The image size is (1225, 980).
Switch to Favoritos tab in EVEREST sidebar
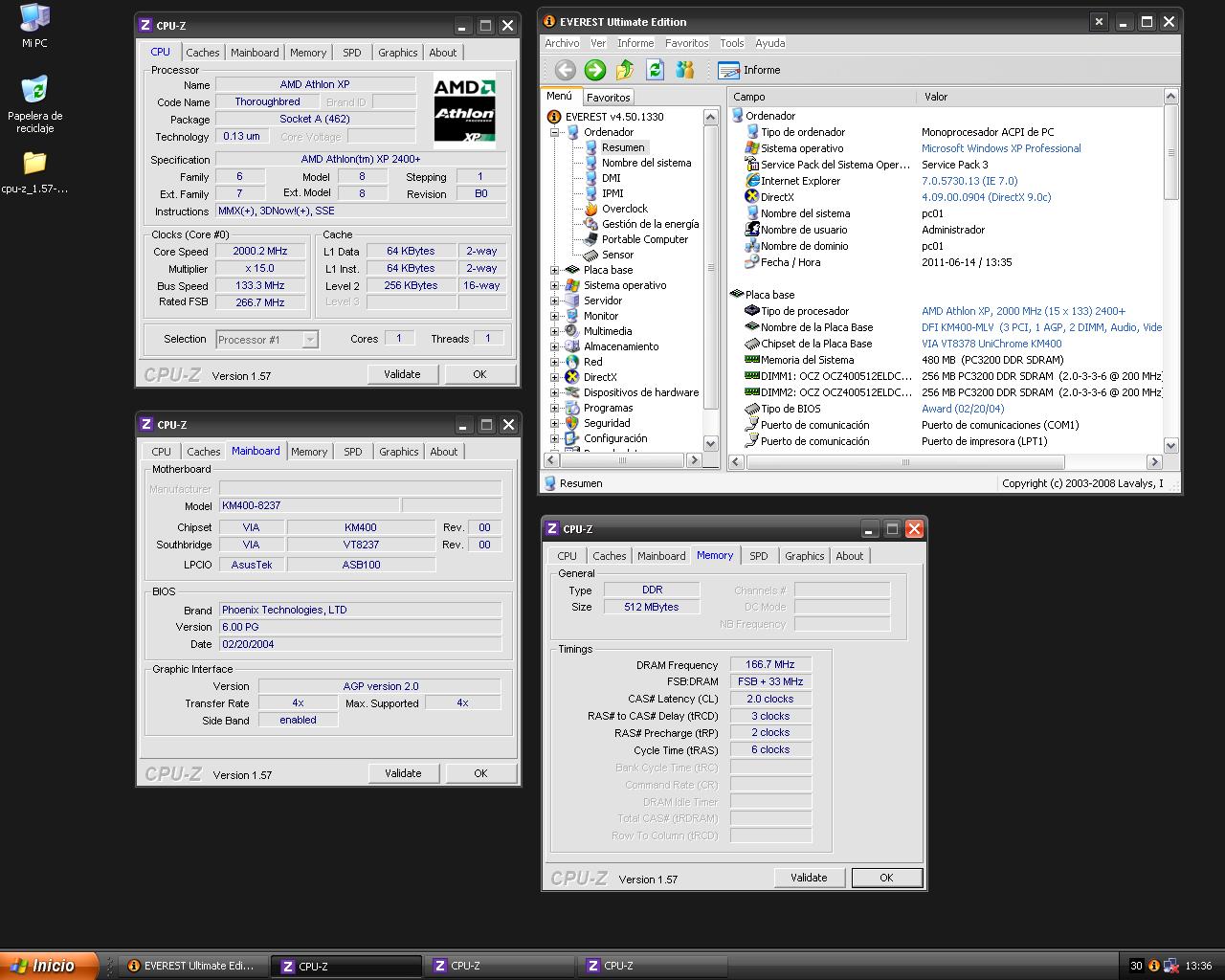(x=608, y=98)
